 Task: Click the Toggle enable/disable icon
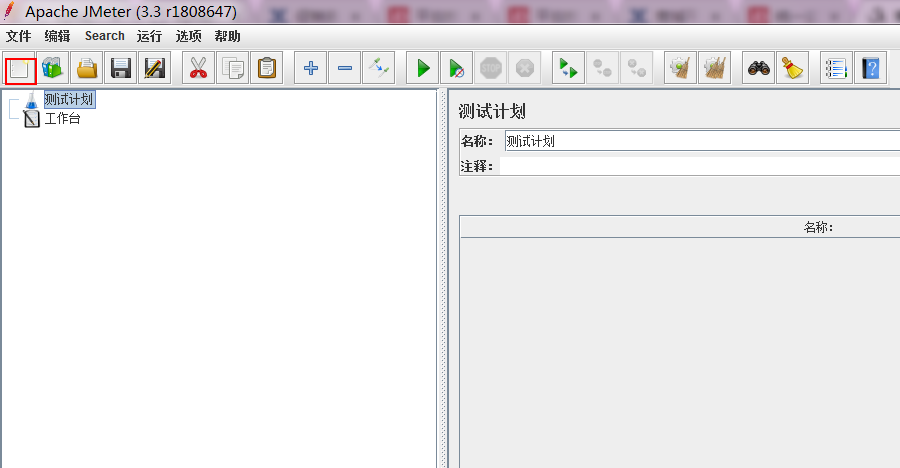coord(379,68)
